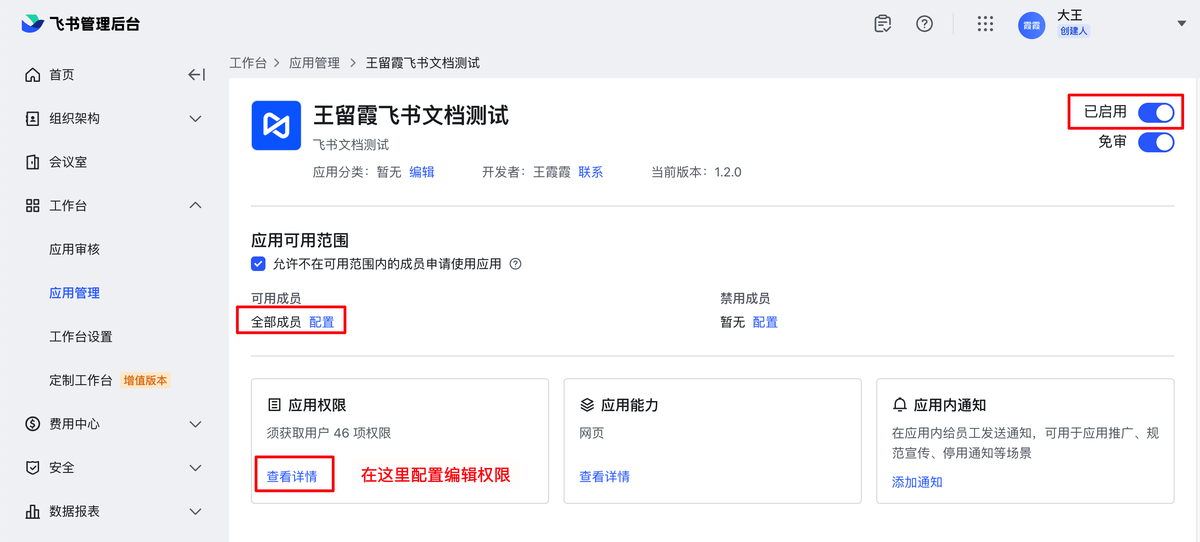Open the task checklist icon in header
The width and height of the screenshot is (1200, 542).
tap(882, 24)
